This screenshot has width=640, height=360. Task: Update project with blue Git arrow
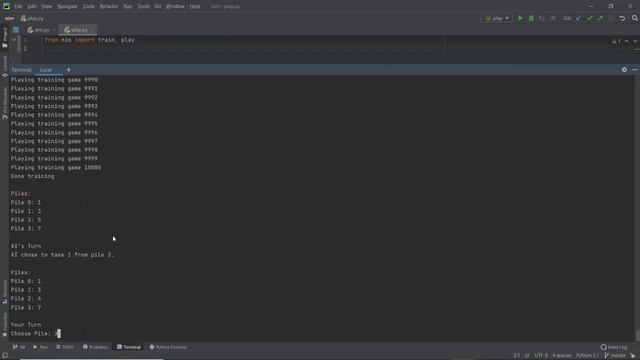click(x=578, y=18)
